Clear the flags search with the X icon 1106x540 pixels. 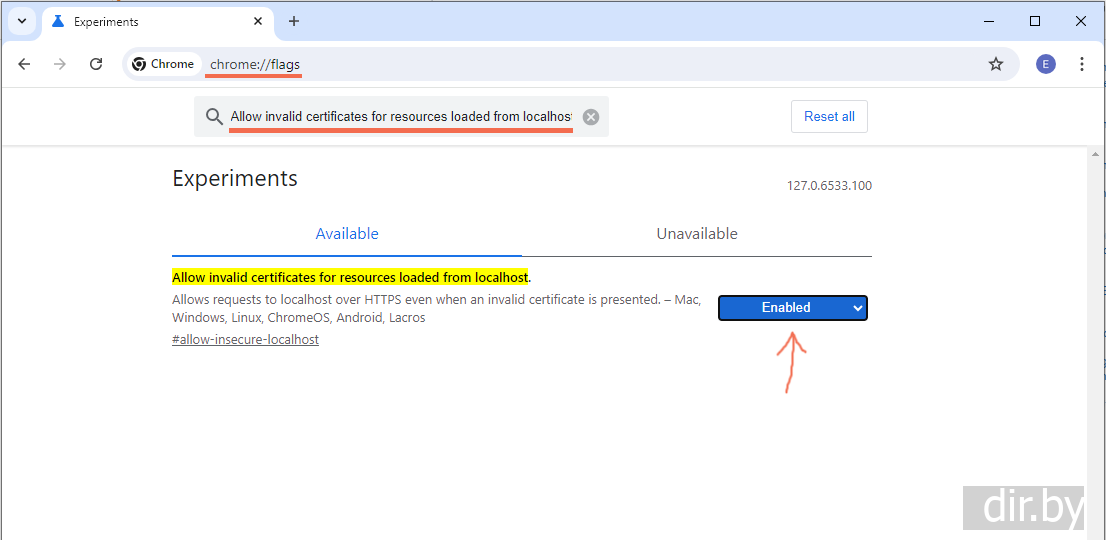click(x=591, y=117)
